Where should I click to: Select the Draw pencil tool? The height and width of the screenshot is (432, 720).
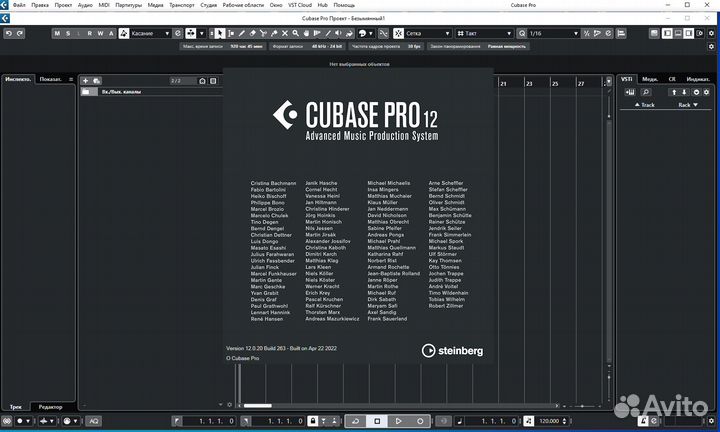(242, 34)
